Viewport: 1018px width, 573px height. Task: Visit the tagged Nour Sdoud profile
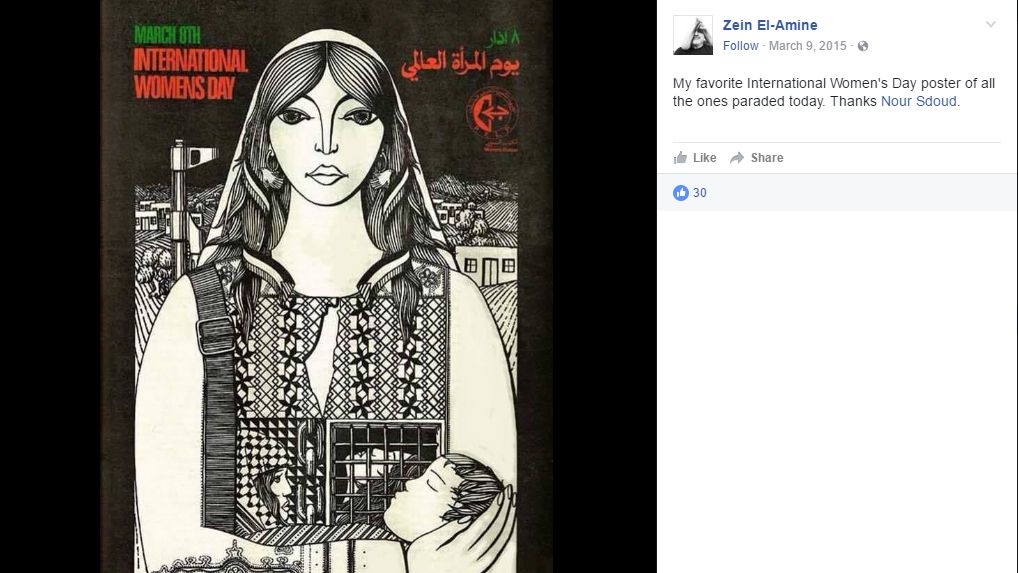[918, 101]
